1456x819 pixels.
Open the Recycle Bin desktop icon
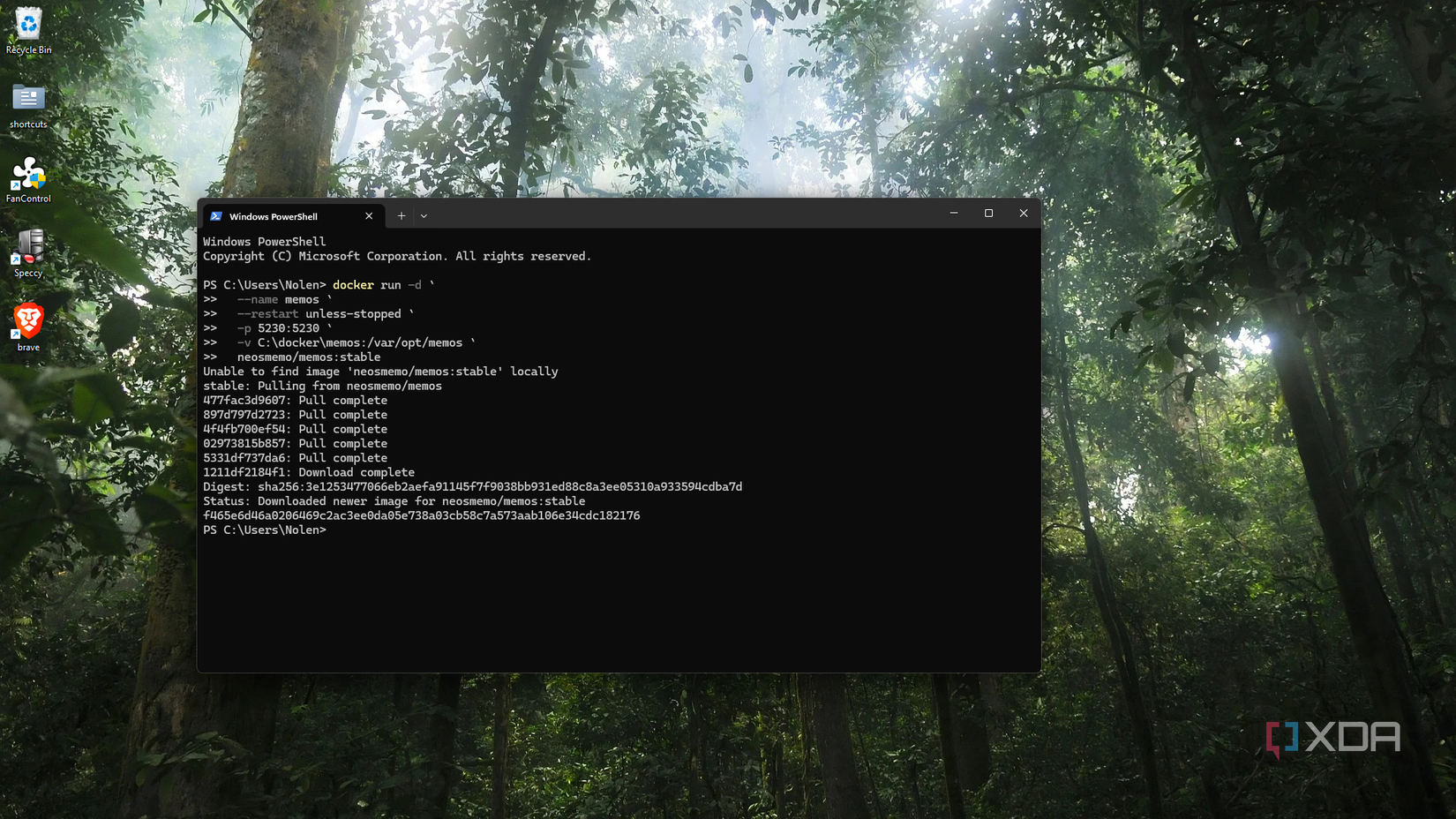pyautogui.click(x=28, y=30)
